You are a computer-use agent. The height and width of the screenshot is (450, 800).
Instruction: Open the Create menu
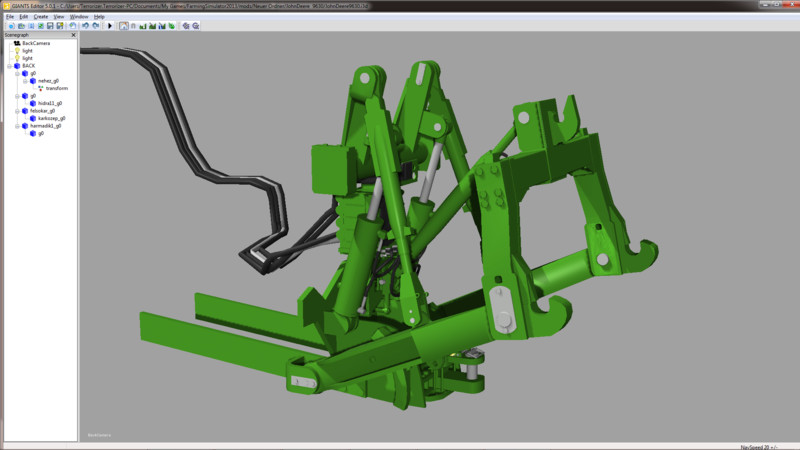[x=40, y=17]
